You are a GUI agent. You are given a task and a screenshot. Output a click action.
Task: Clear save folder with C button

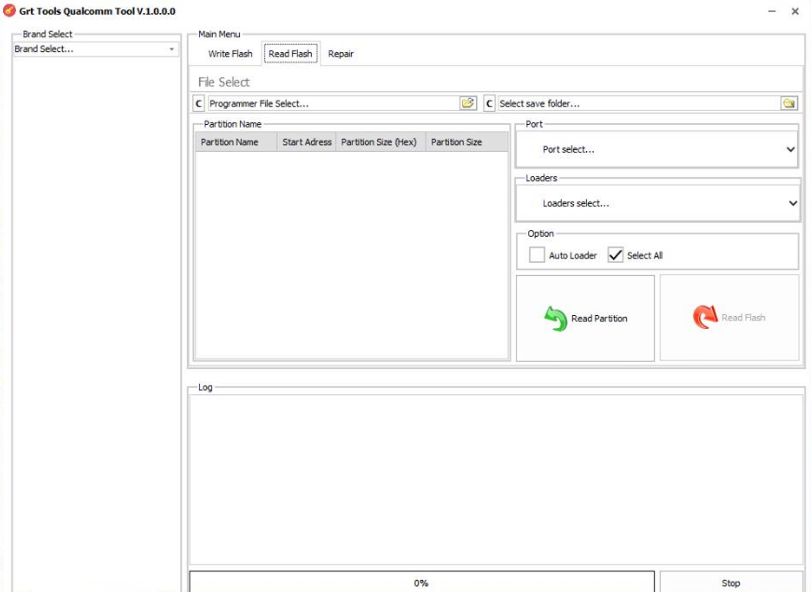tap(489, 103)
